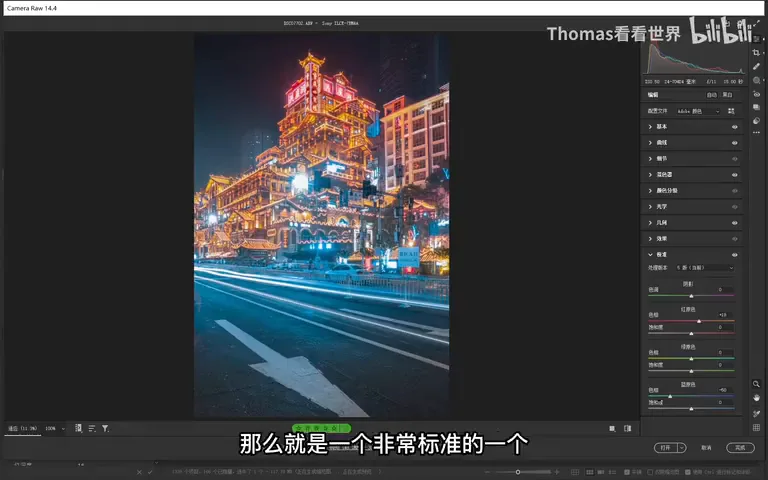Toggle single view mode icon below image
This screenshot has height=480, width=768.
coord(612,429)
